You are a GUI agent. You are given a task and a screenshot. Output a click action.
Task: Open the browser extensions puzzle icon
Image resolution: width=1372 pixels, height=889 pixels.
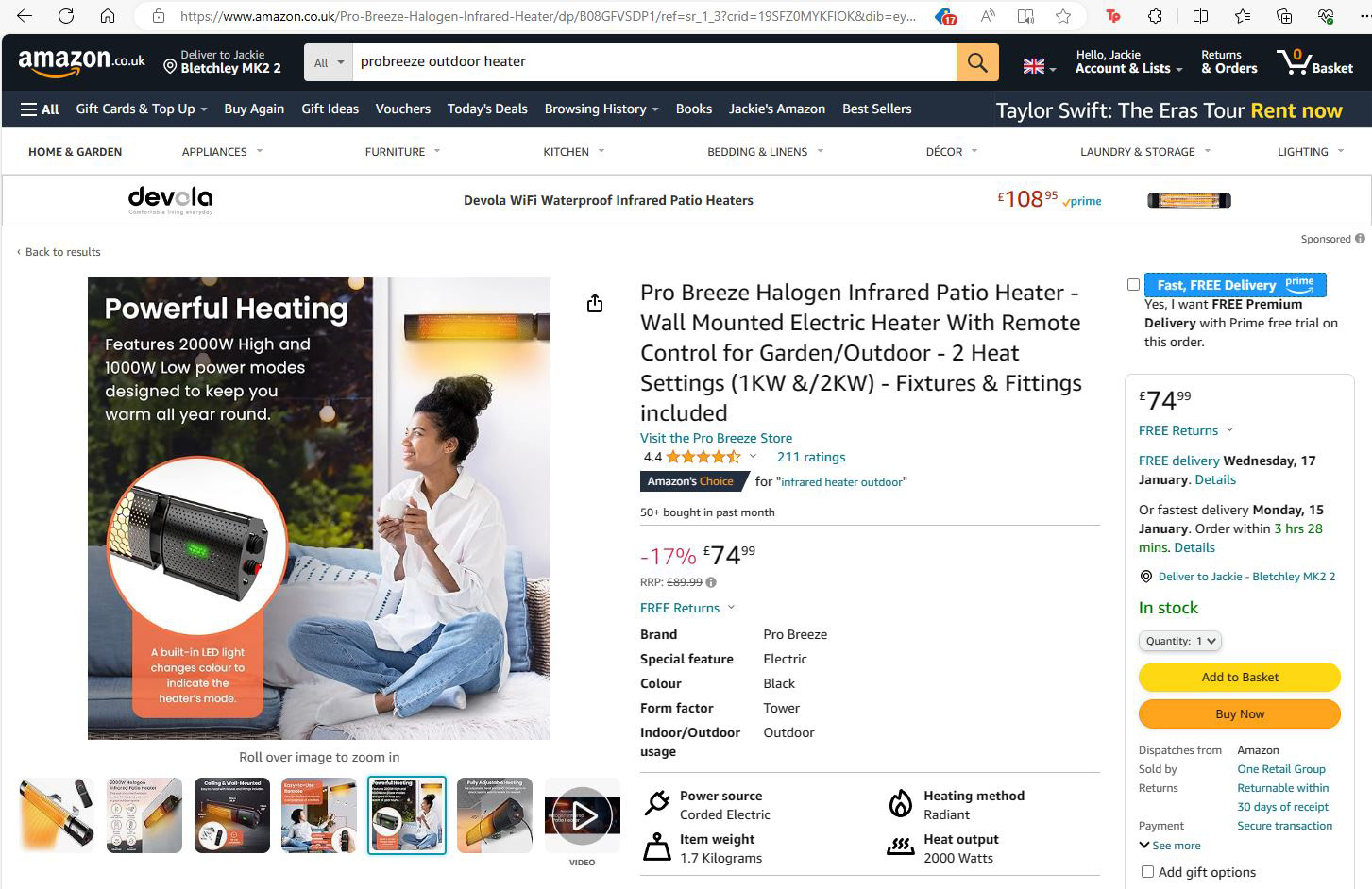(x=1155, y=16)
